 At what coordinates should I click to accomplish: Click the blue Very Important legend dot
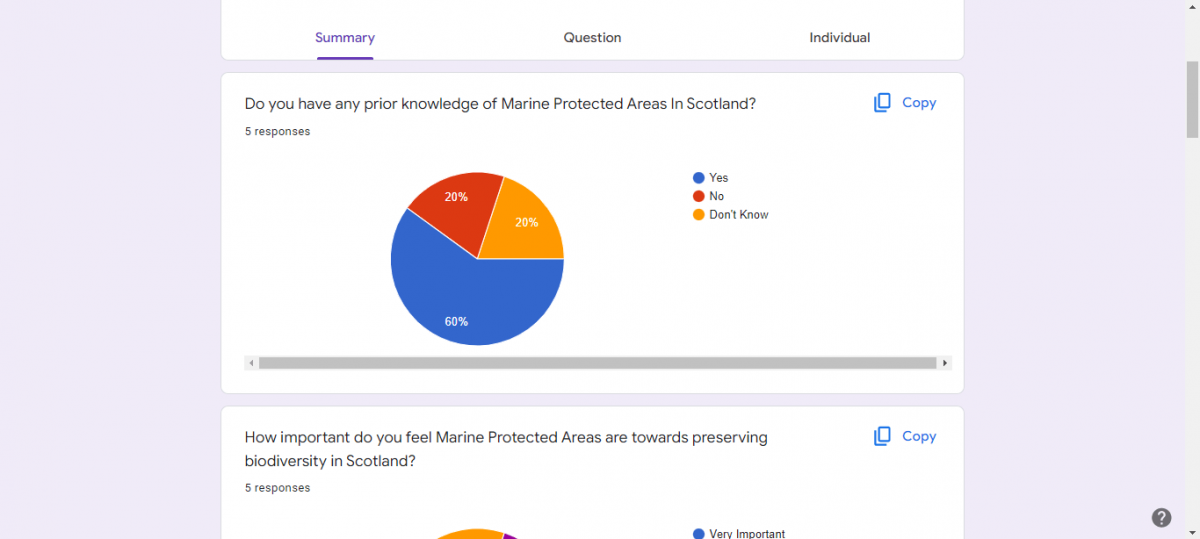click(x=699, y=534)
